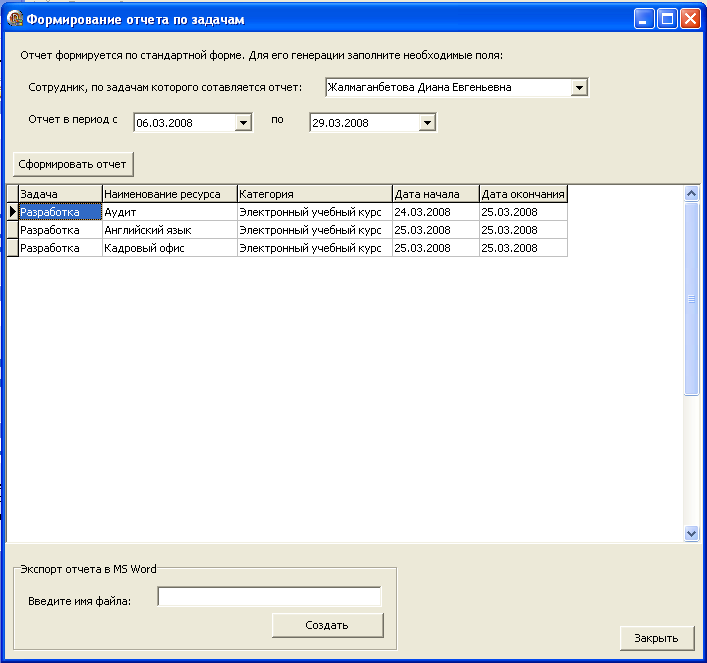The image size is (707, 663).
Task: Open the employee name dropdown arrow
Action: point(579,87)
